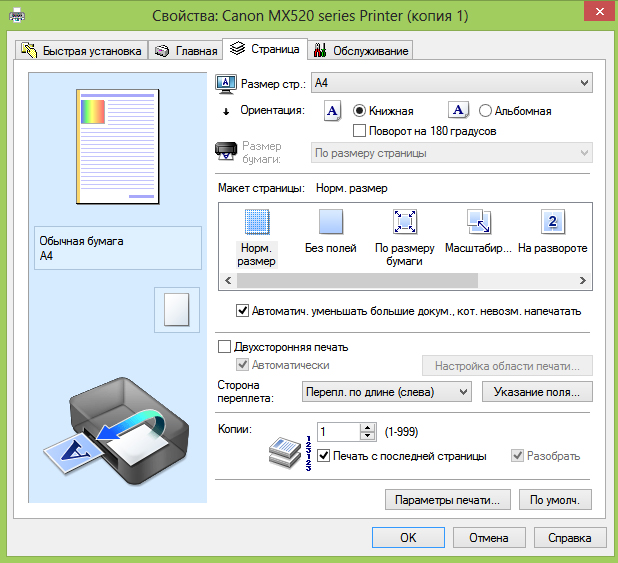The image size is (618, 563).
Task: Click the По умолч. button
Action: click(x=555, y=500)
